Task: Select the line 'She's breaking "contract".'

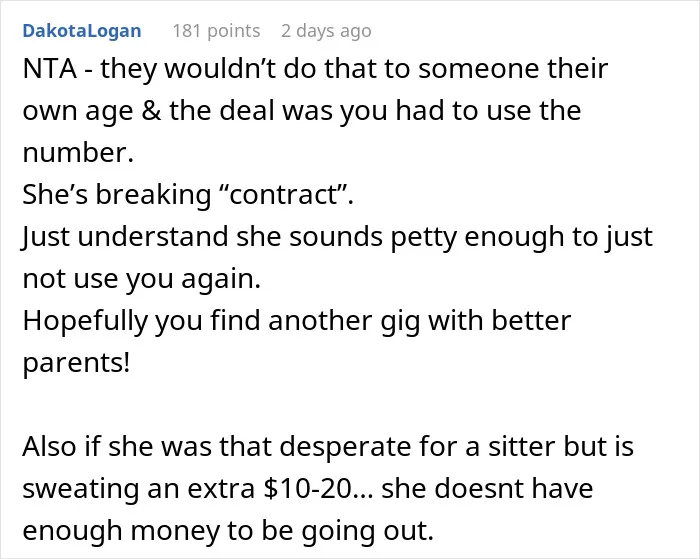Action: pyautogui.click(x=188, y=195)
